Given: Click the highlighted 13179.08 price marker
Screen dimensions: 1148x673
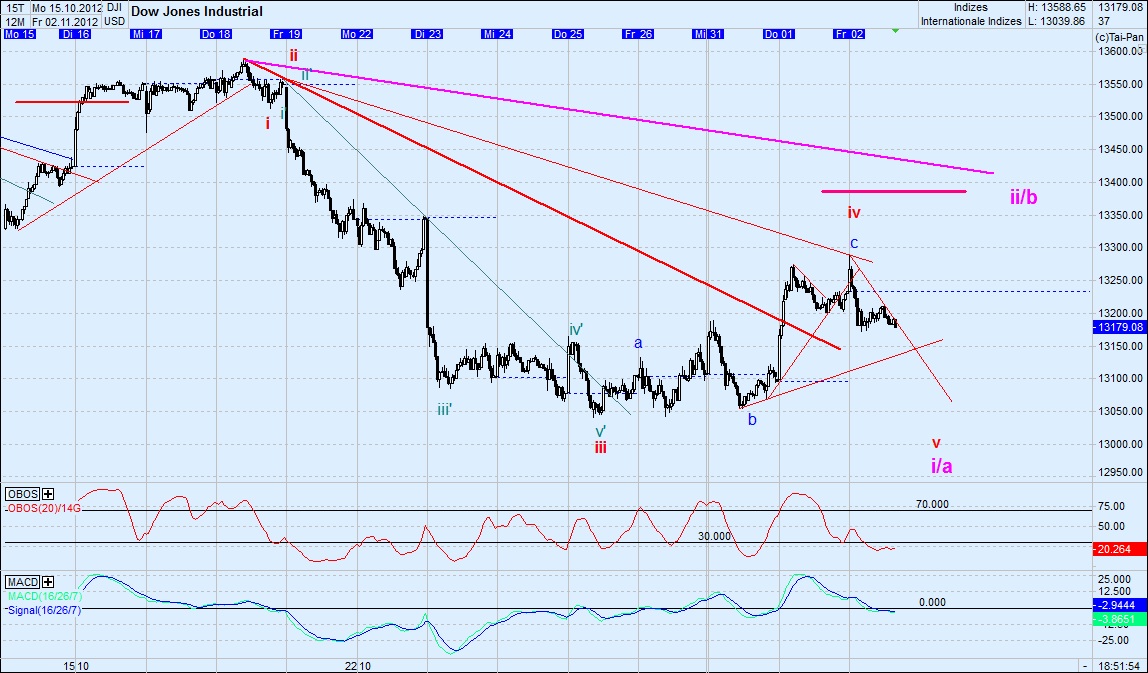Looking at the screenshot, I should coord(1121,326).
